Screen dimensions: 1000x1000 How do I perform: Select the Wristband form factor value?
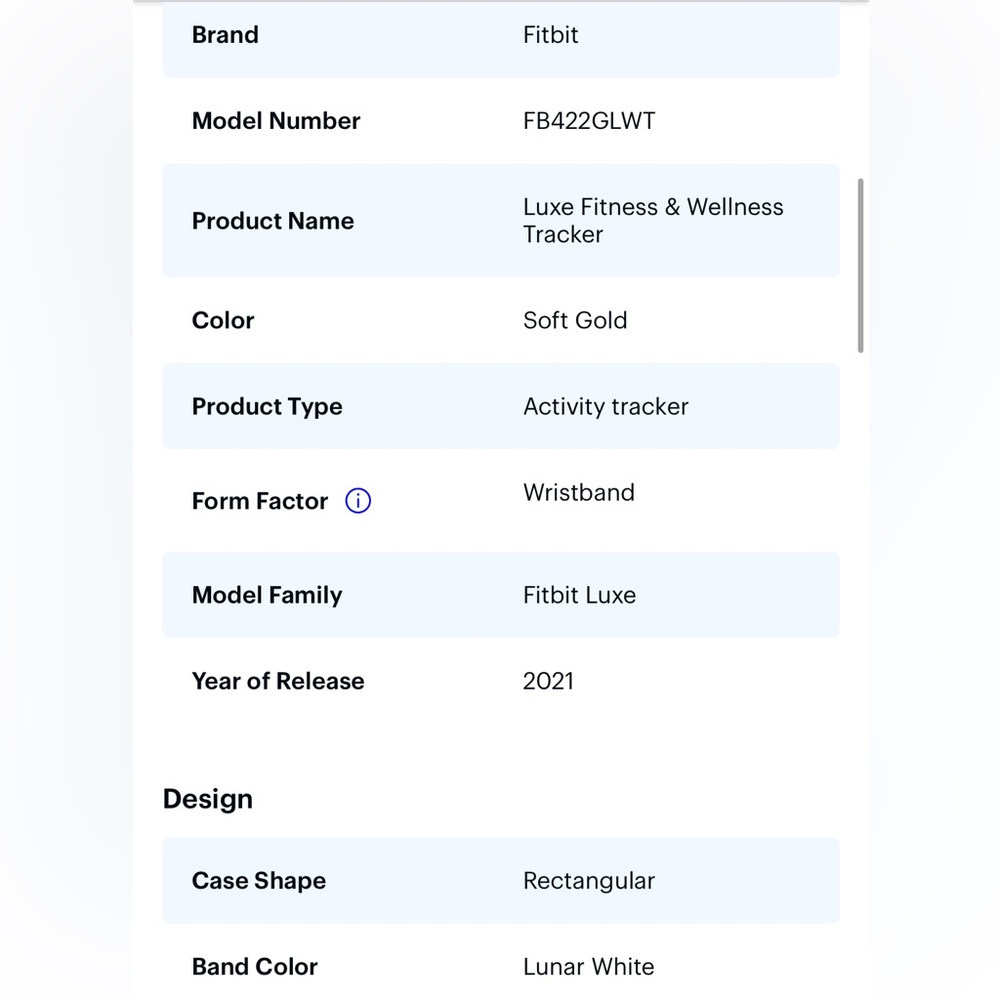coord(579,492)
